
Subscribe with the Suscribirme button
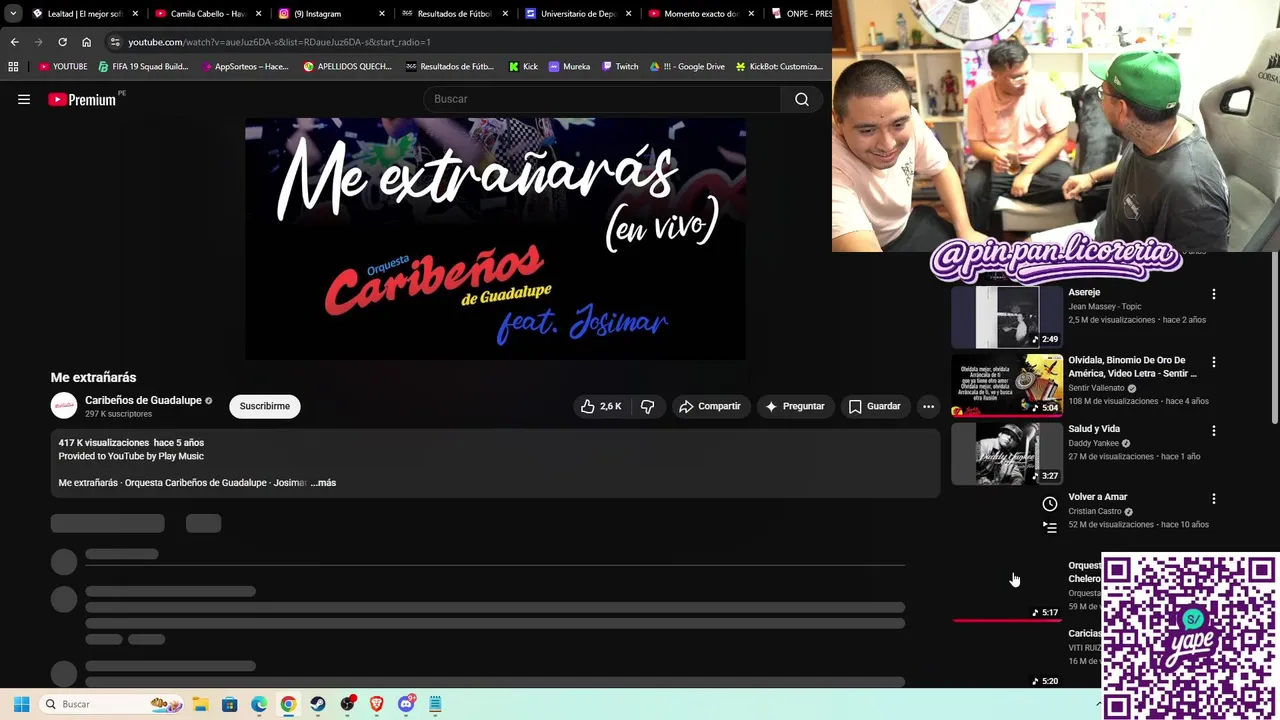(265, 406)
